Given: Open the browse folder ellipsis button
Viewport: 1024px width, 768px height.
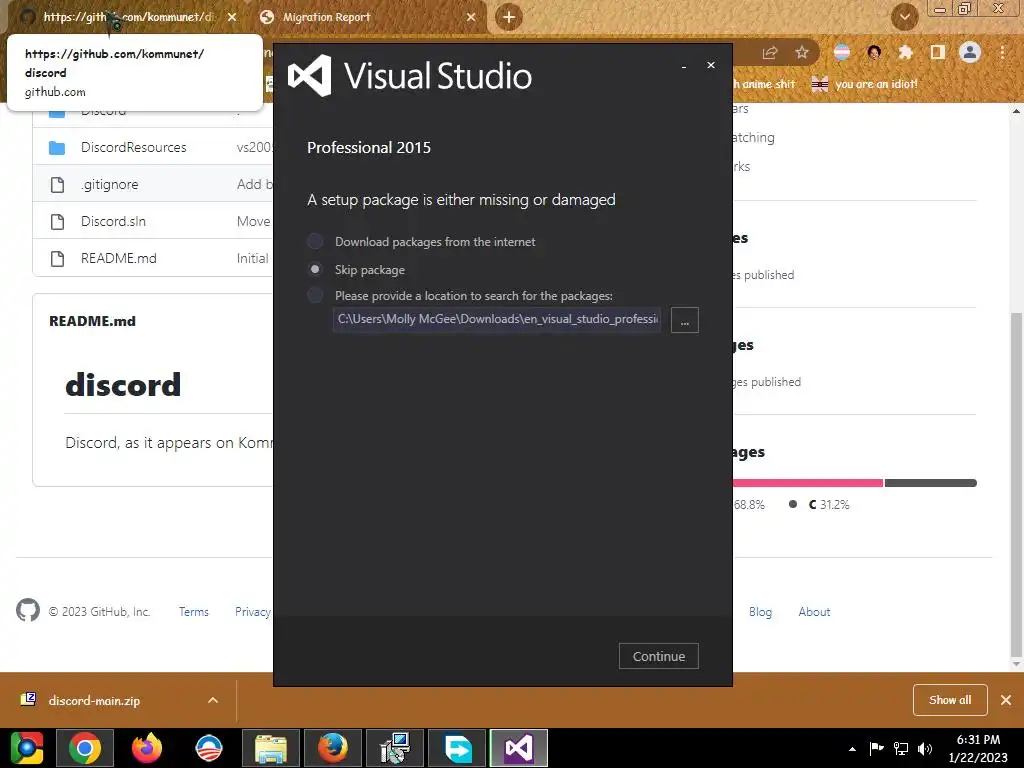Looking at the screenshot, I should 684,320.
